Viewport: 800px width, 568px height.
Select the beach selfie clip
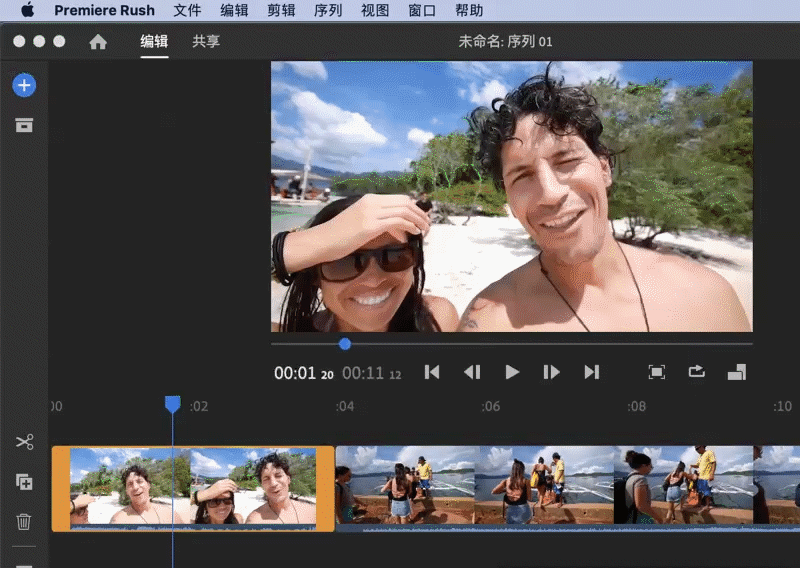(x=193, y=489)
